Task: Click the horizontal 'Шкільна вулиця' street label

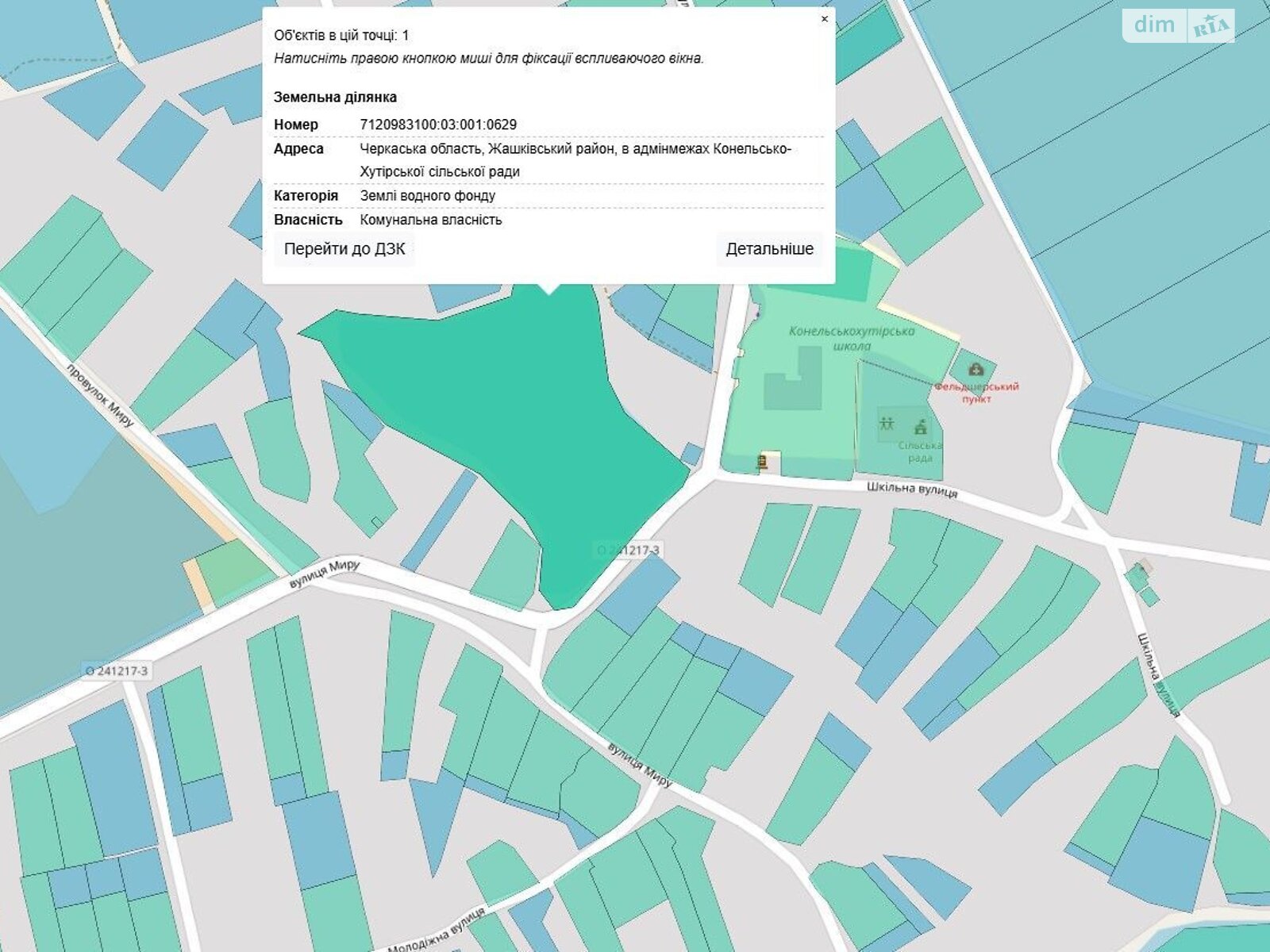Action: [x=912, y=489]
